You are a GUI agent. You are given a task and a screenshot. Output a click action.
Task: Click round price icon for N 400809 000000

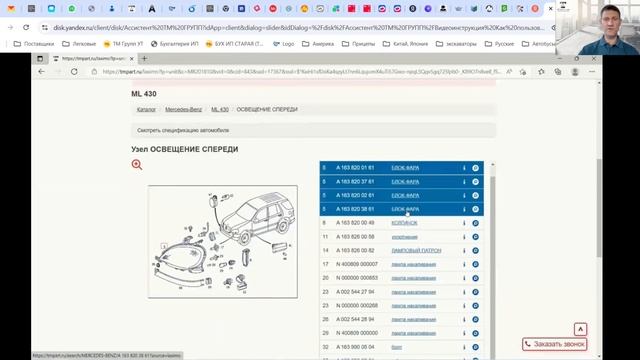pos(476,333)
